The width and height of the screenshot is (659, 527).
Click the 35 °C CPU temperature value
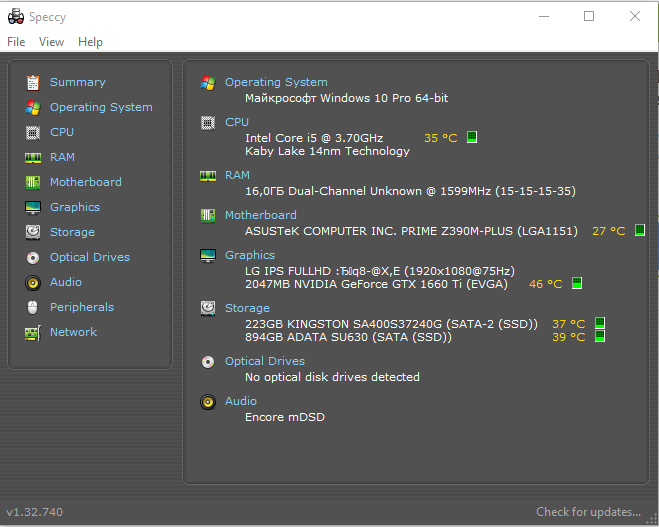440,138
